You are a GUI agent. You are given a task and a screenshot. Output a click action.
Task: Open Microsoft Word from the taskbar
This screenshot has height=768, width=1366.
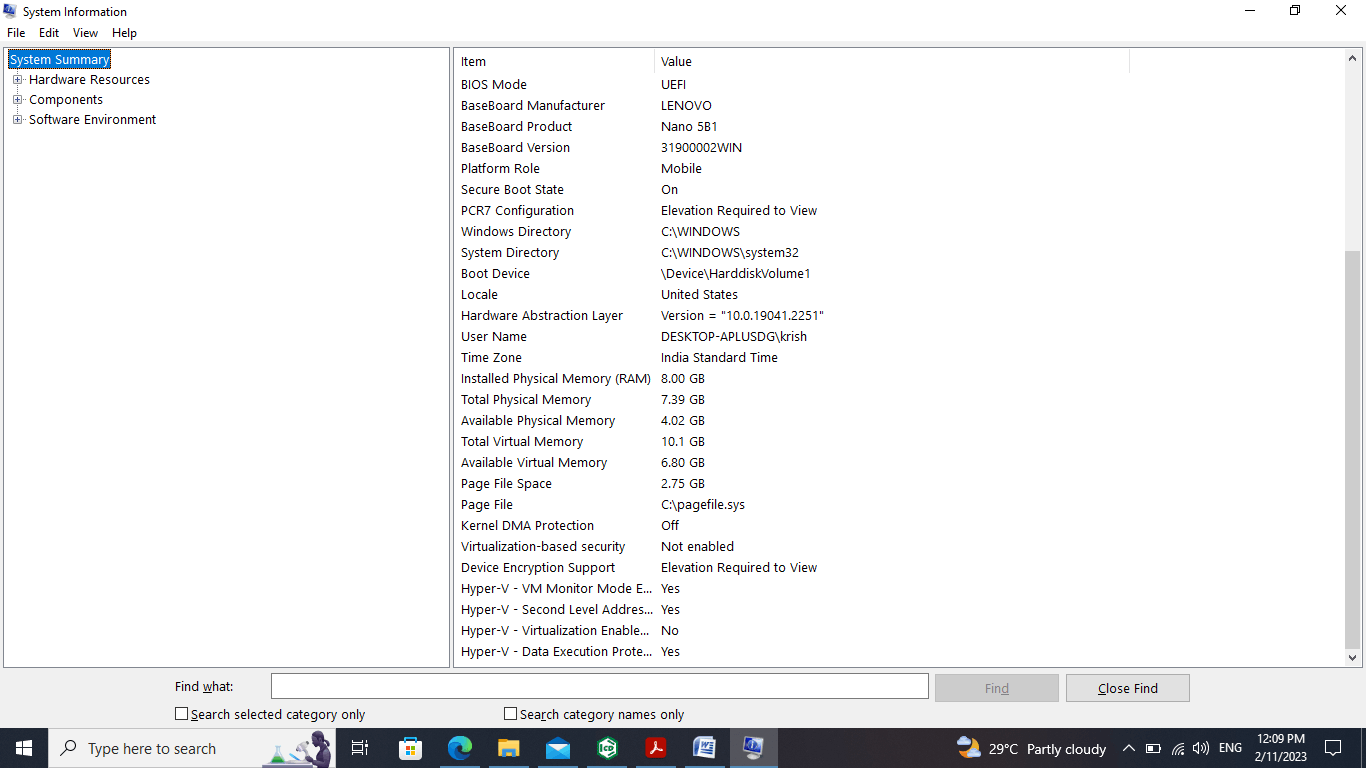point(705,748)
